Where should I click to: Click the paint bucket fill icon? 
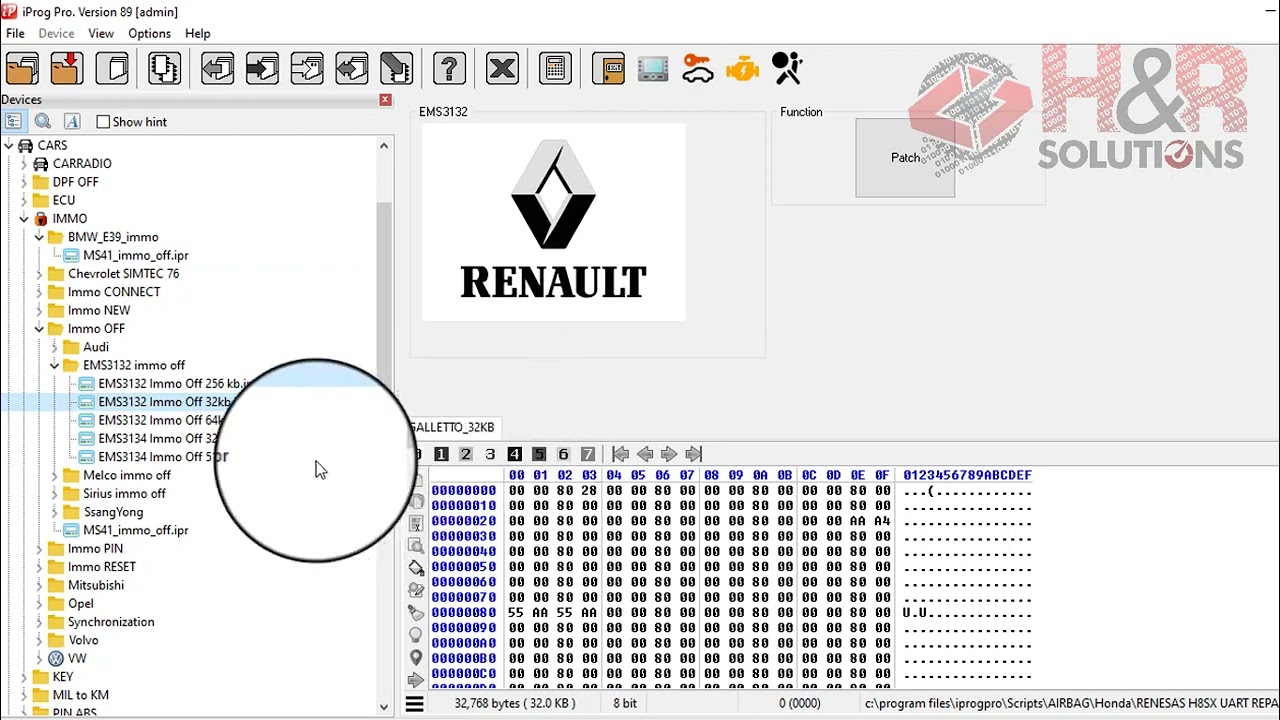pyautogui.click(x=416, y=567)
